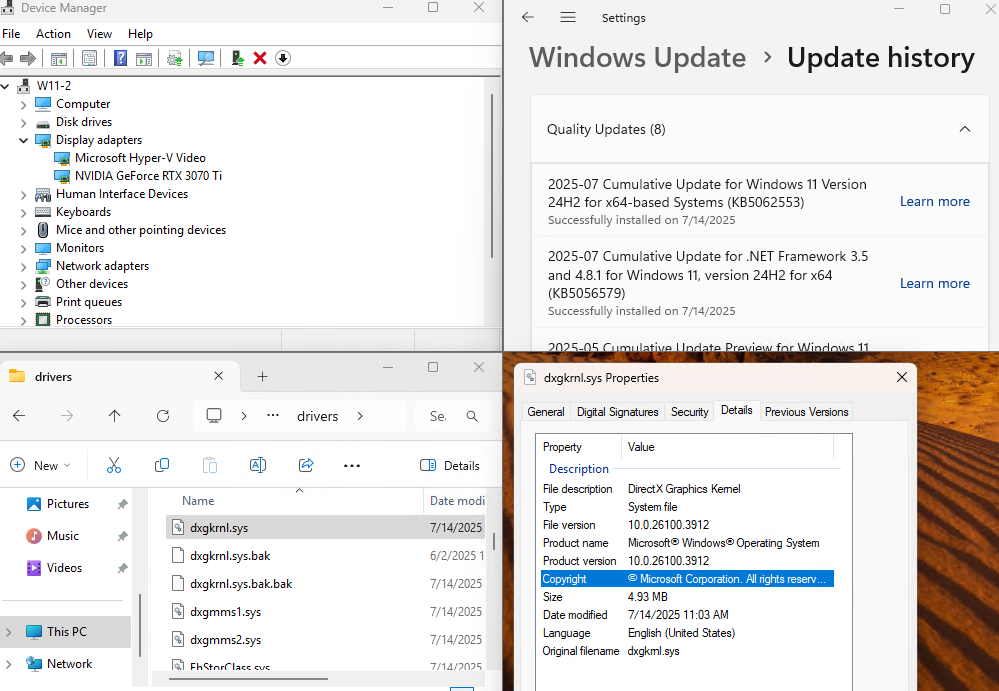999x691 pixels.
Task: Select NVIDIA GeForce RTX 3070 Ti device
Action: point(148,176)
